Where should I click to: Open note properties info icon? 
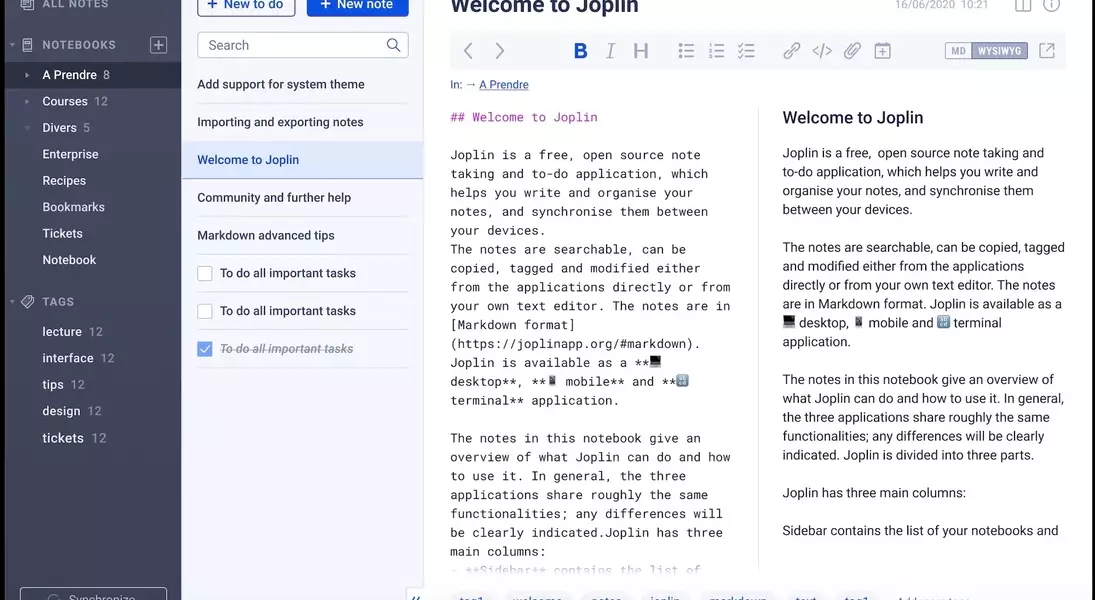tap(1051, 6)
